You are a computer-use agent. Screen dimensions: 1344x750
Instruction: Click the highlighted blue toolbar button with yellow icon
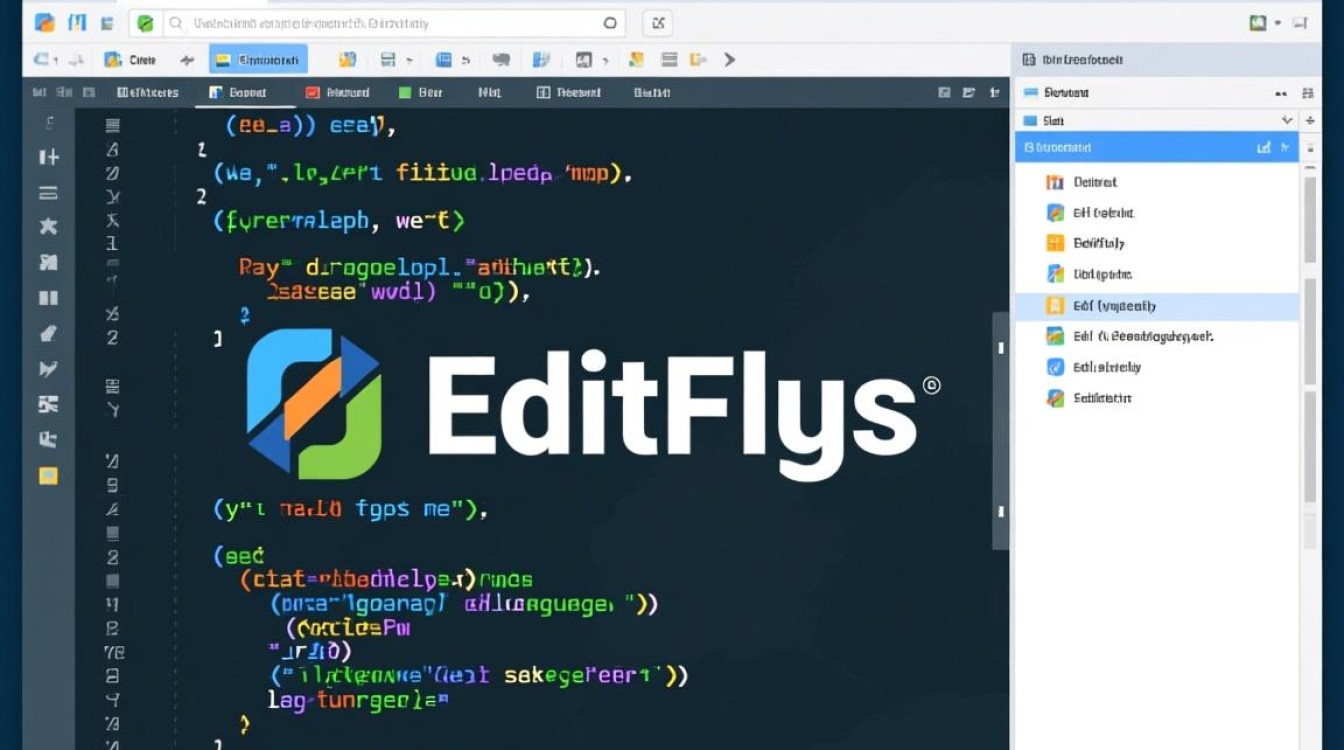pos(258,60)
